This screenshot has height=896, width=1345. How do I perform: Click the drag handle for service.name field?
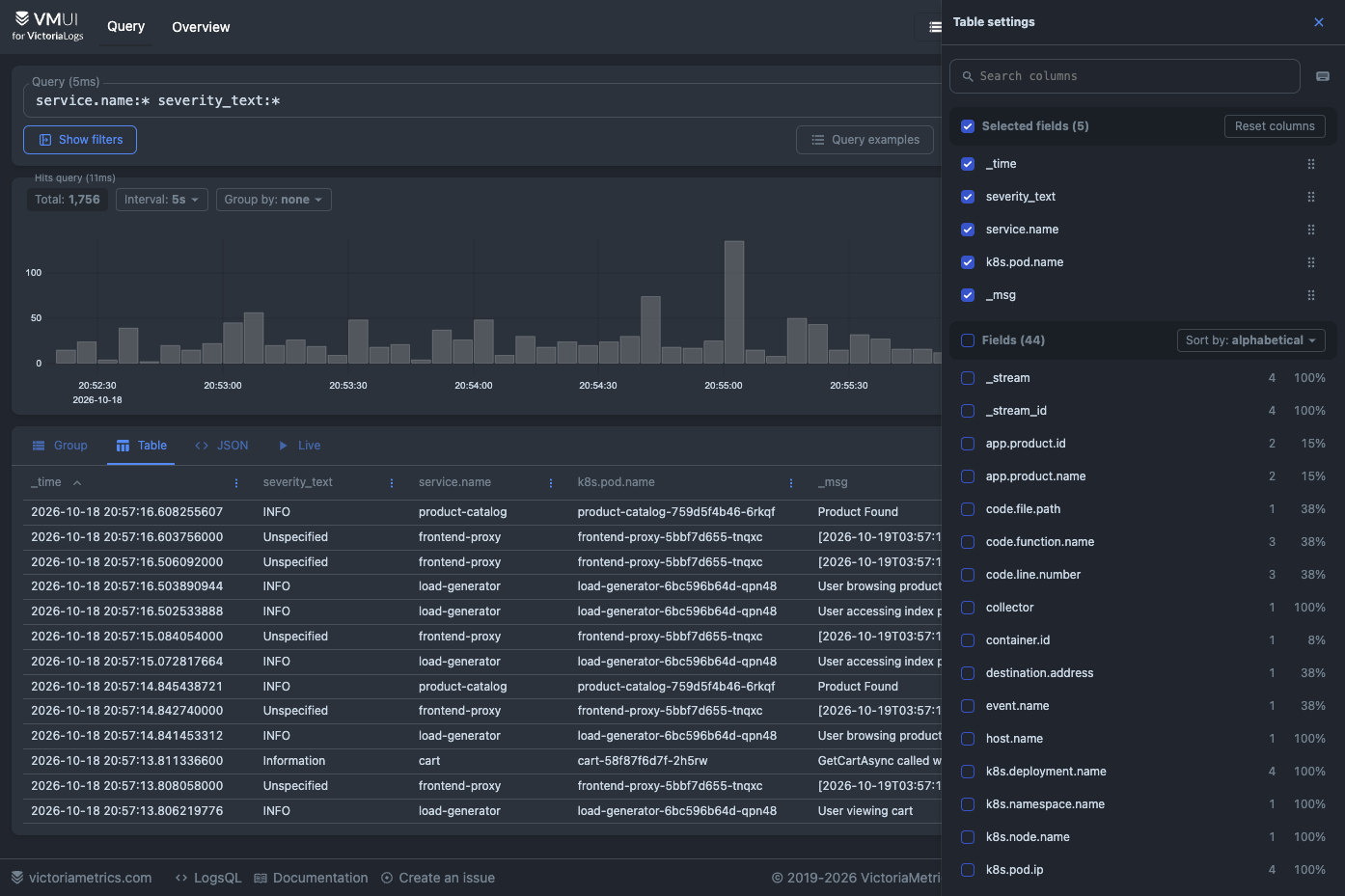1311,230
